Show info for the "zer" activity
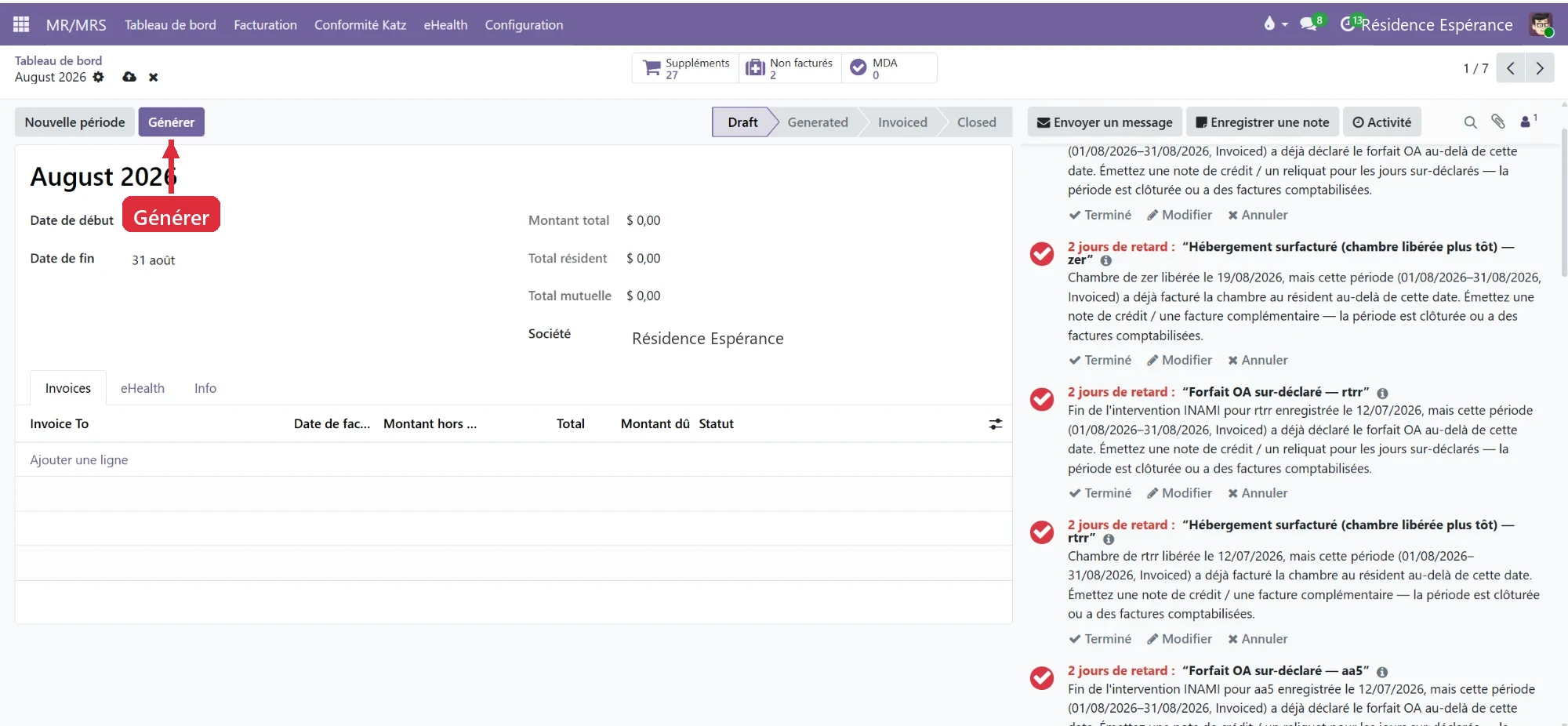The width and height of the screenshot is (1568, 726). tap(1106, 260)
